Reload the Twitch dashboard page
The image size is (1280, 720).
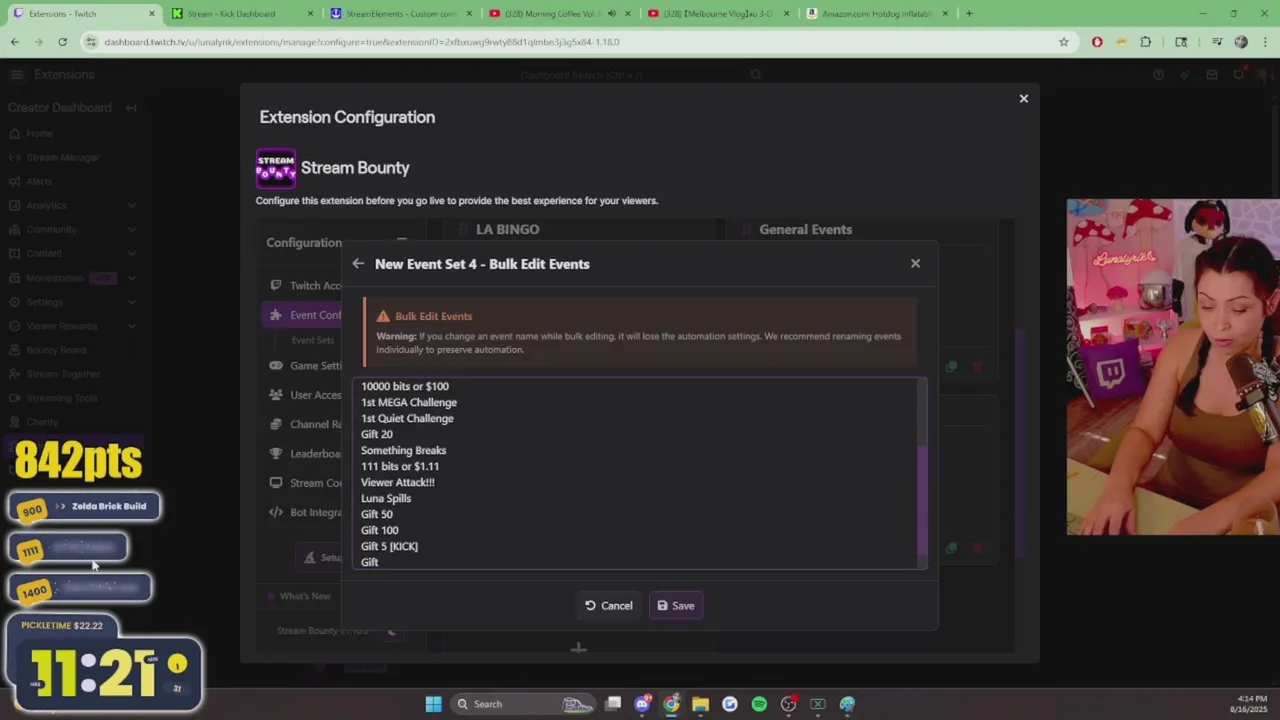click(x=62, y=42)
